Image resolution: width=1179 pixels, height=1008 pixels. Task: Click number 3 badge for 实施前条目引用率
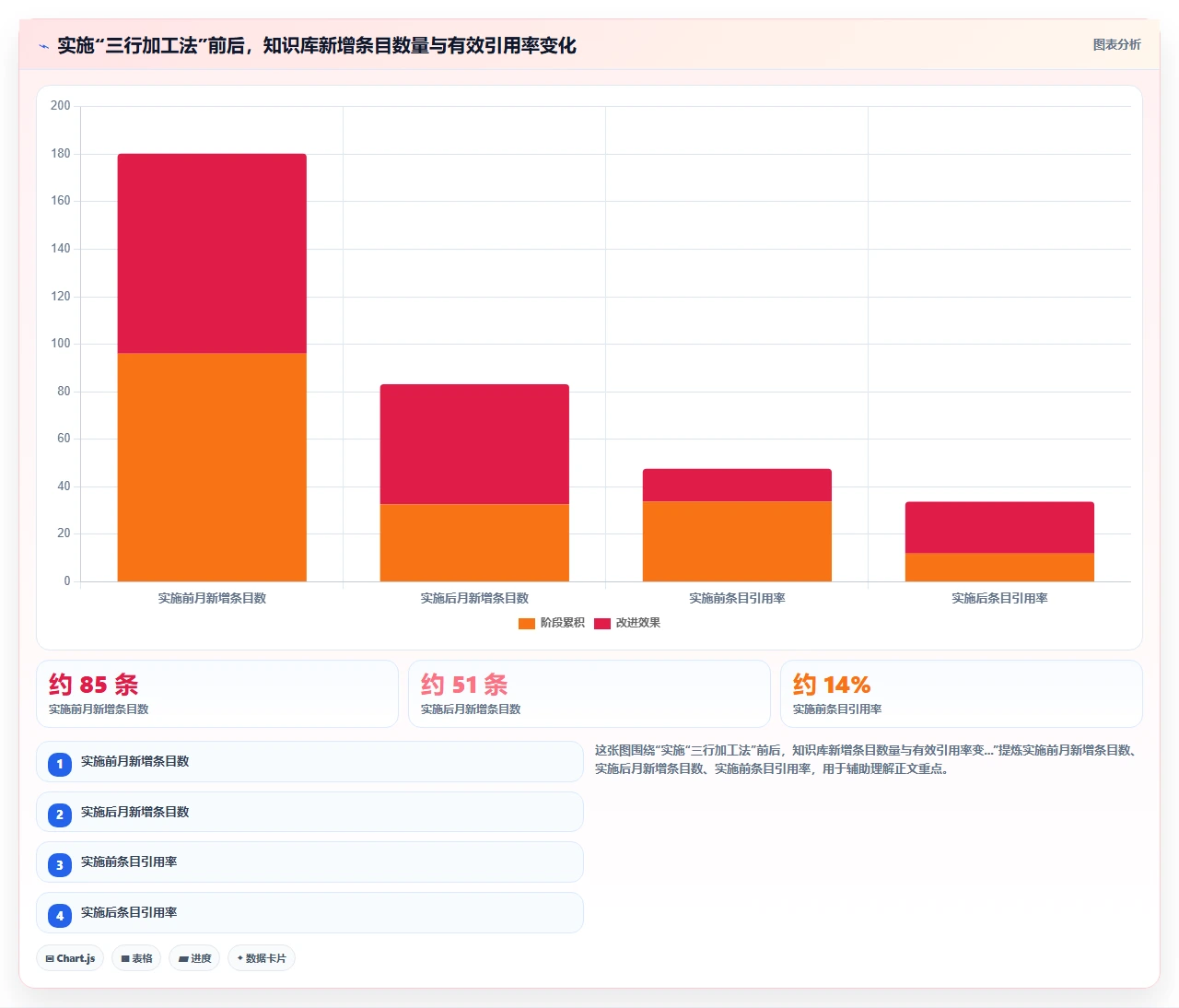pos(60,864)
